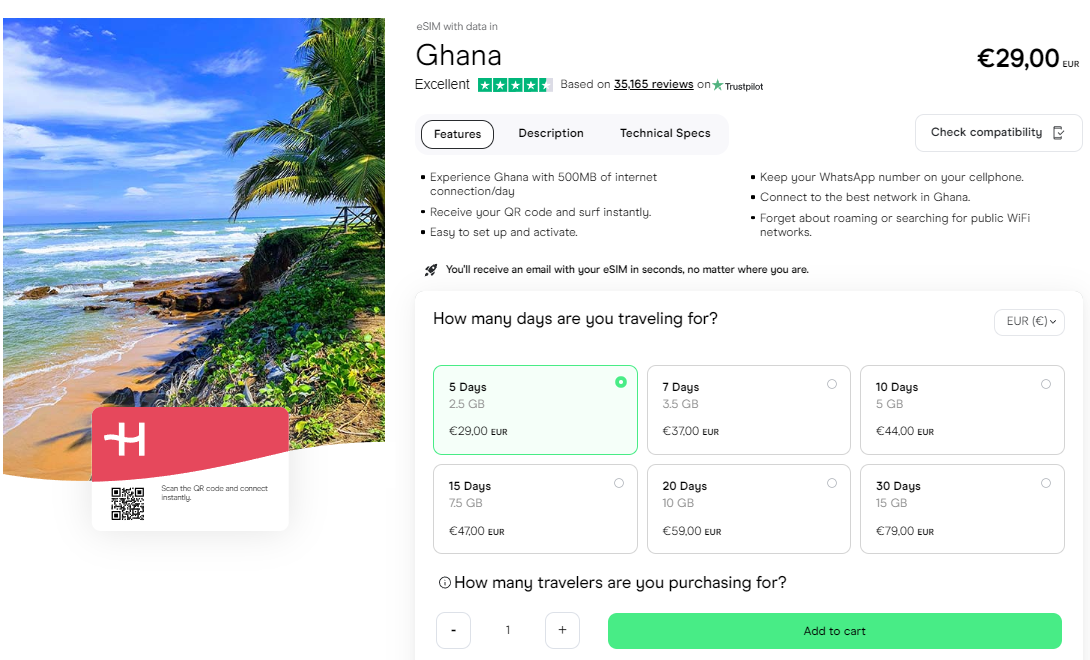Screen dimensions: 1090x660
Task: Click the Trustpilot star logo
Action: pos(717,85)
